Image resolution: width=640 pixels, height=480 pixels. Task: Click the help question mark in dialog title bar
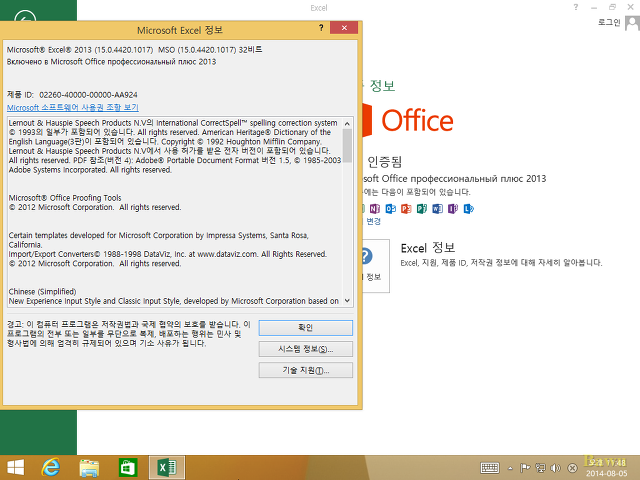pos(321,28)
